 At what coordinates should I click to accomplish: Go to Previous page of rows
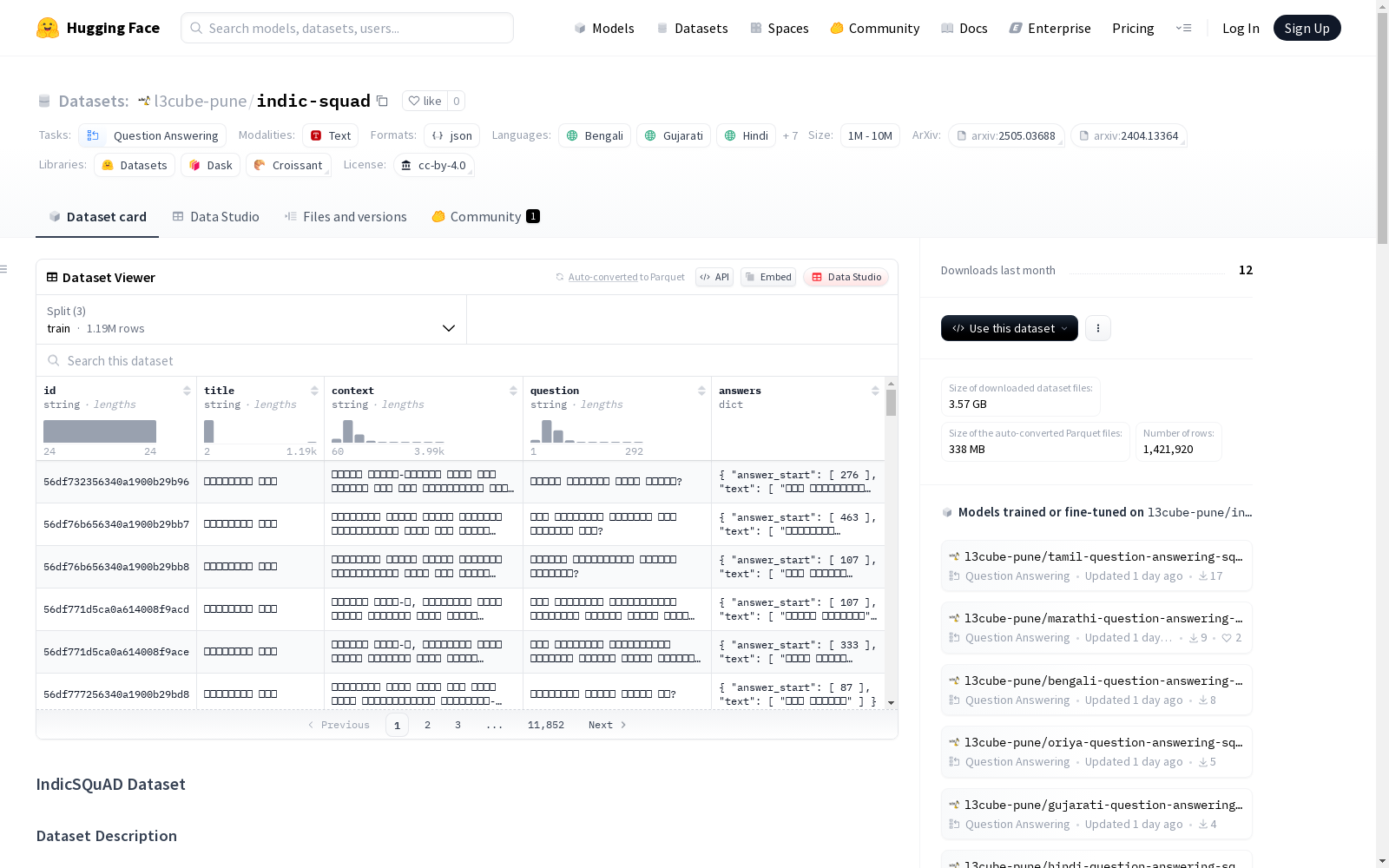(339, 725)
